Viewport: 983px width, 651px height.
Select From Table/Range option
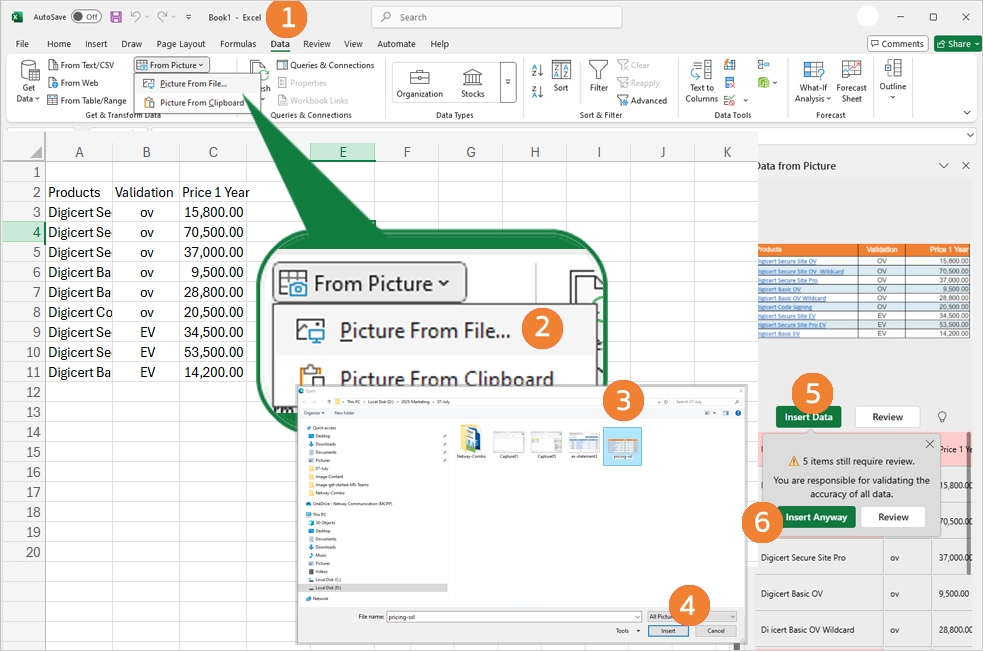87,100
